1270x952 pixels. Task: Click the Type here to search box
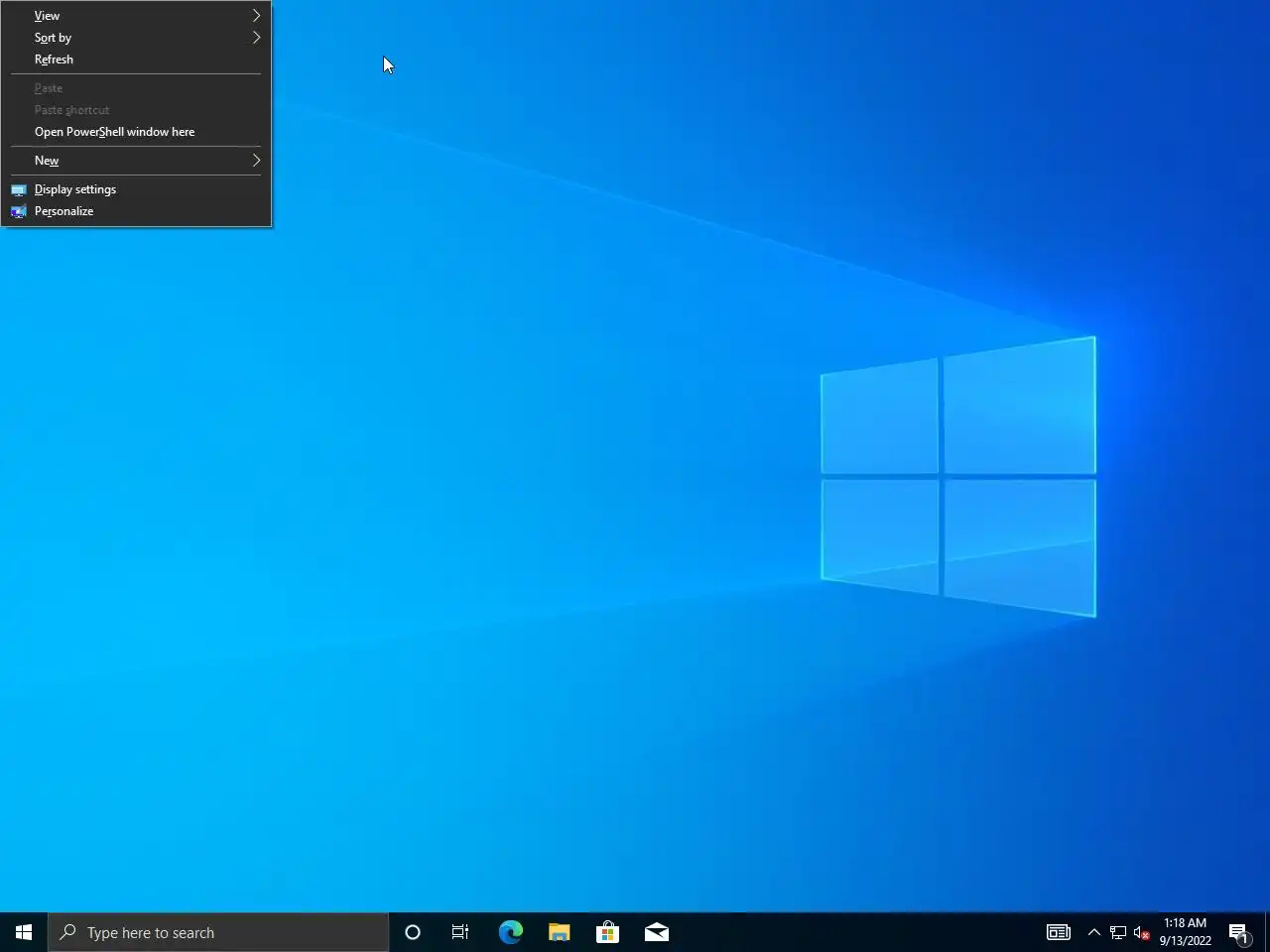coord(218,932)
